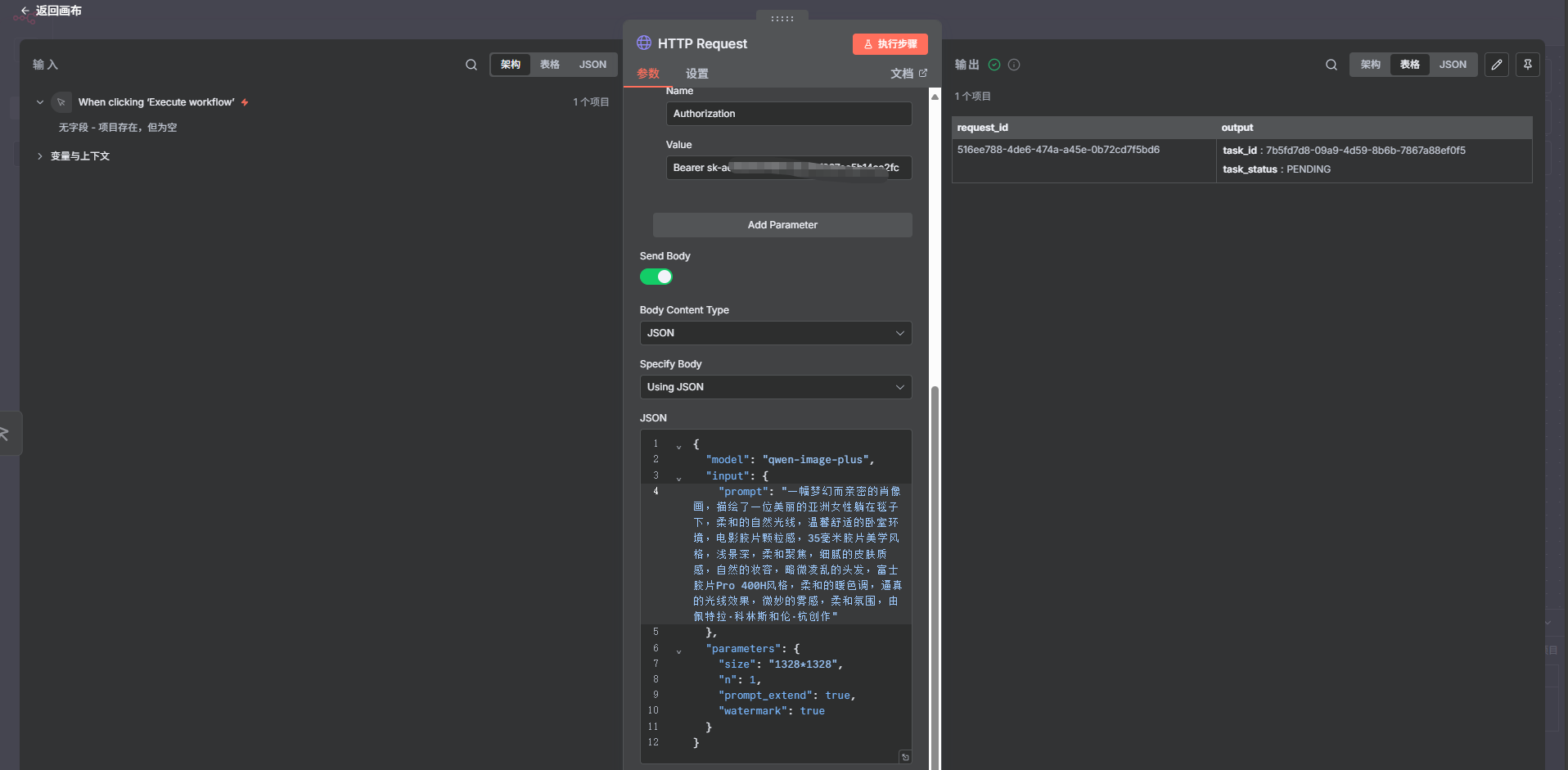This screenshot has height=770, width=1568.
Task: Click the task_status PENDING value
Action: [x=1309, y=169]
